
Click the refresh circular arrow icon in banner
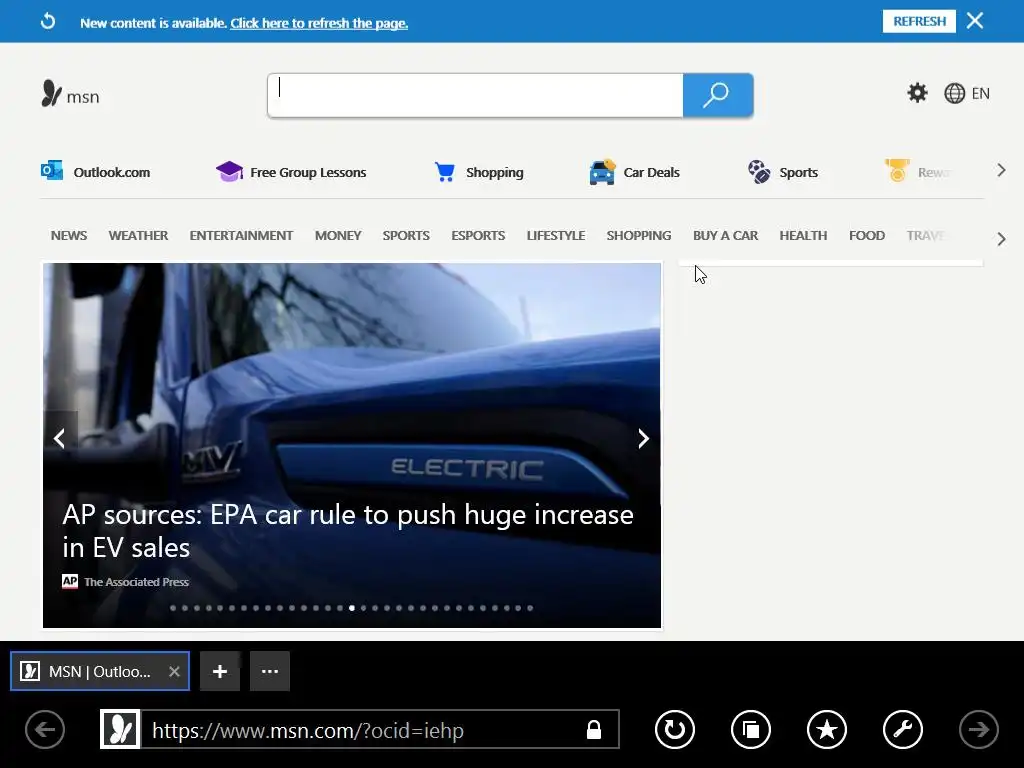pyautogui.click(x=48, y=22)
